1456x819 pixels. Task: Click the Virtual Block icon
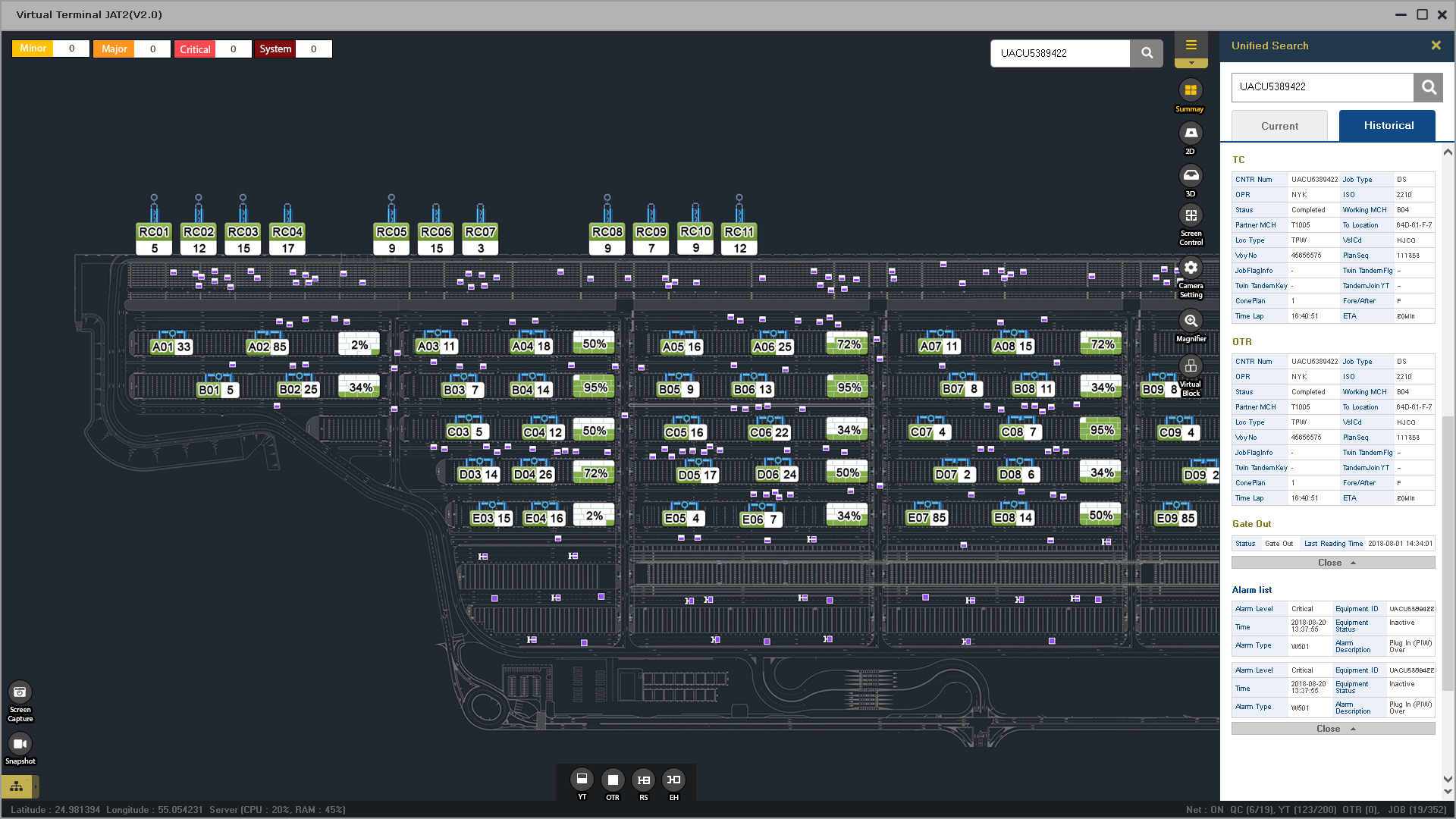click(1191, 367)
